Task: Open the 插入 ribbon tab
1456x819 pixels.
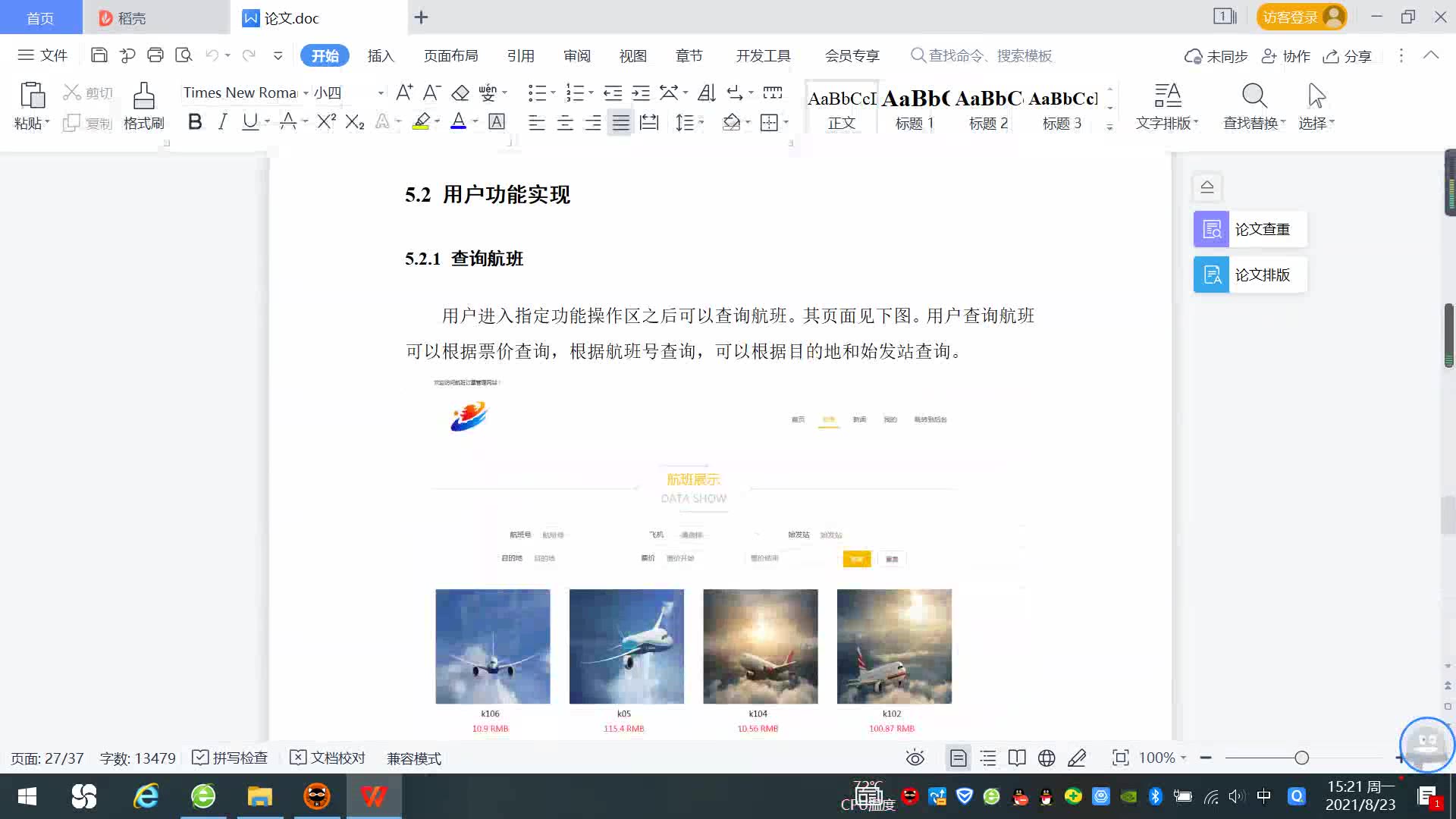Action: click(x=381, y=56)
